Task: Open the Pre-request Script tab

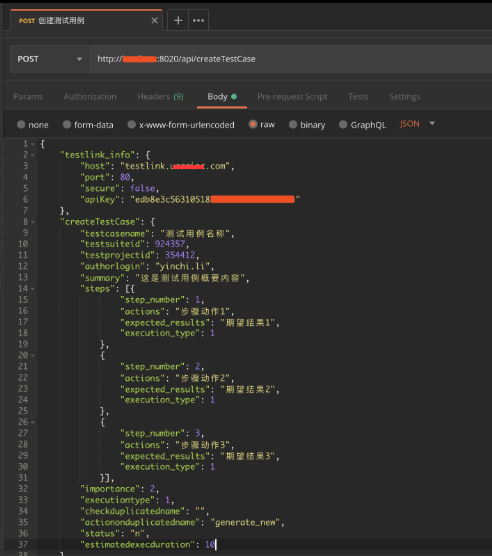Action: click(292, 96)
